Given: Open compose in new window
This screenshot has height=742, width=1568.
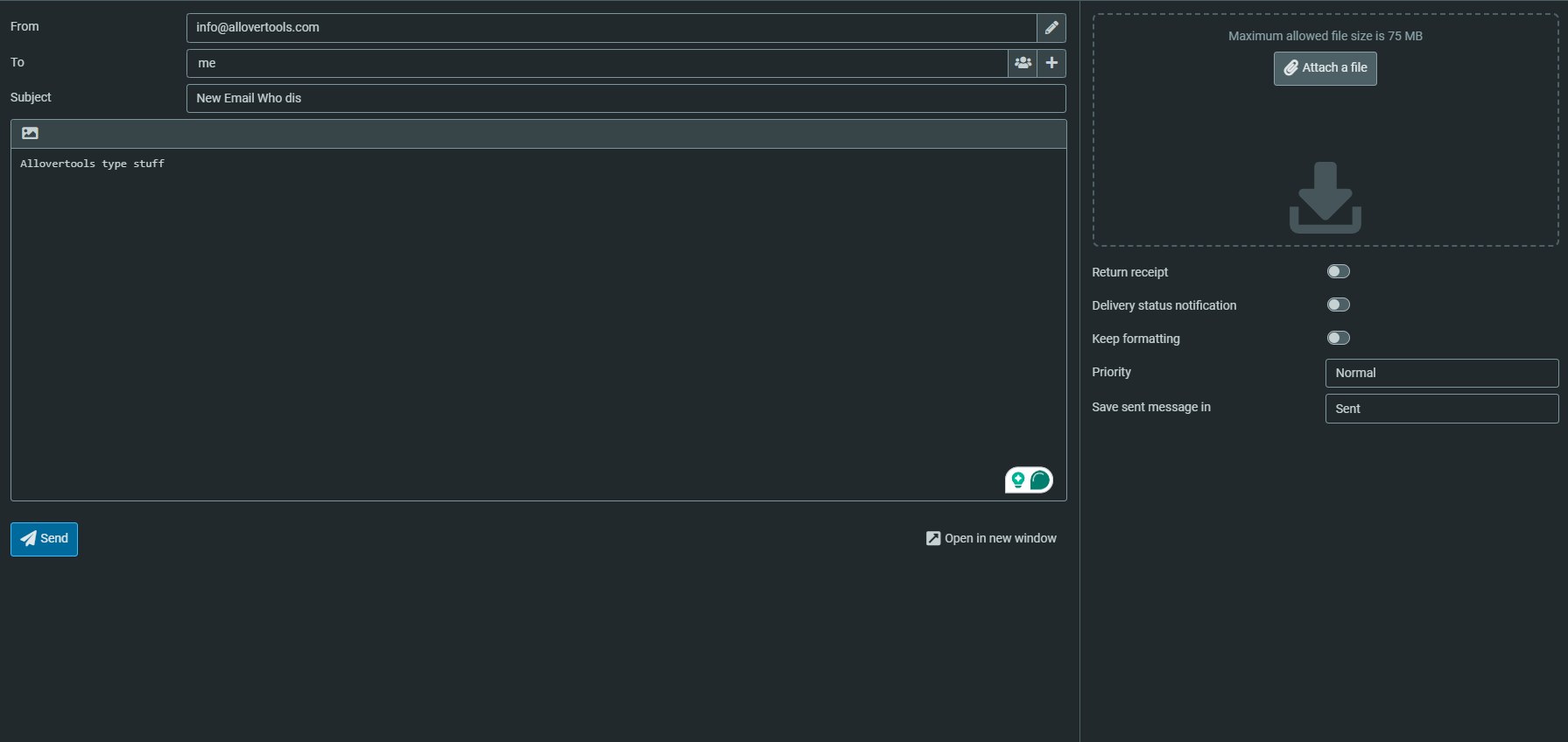Looking at the screenshot, I should click(991, 538).
